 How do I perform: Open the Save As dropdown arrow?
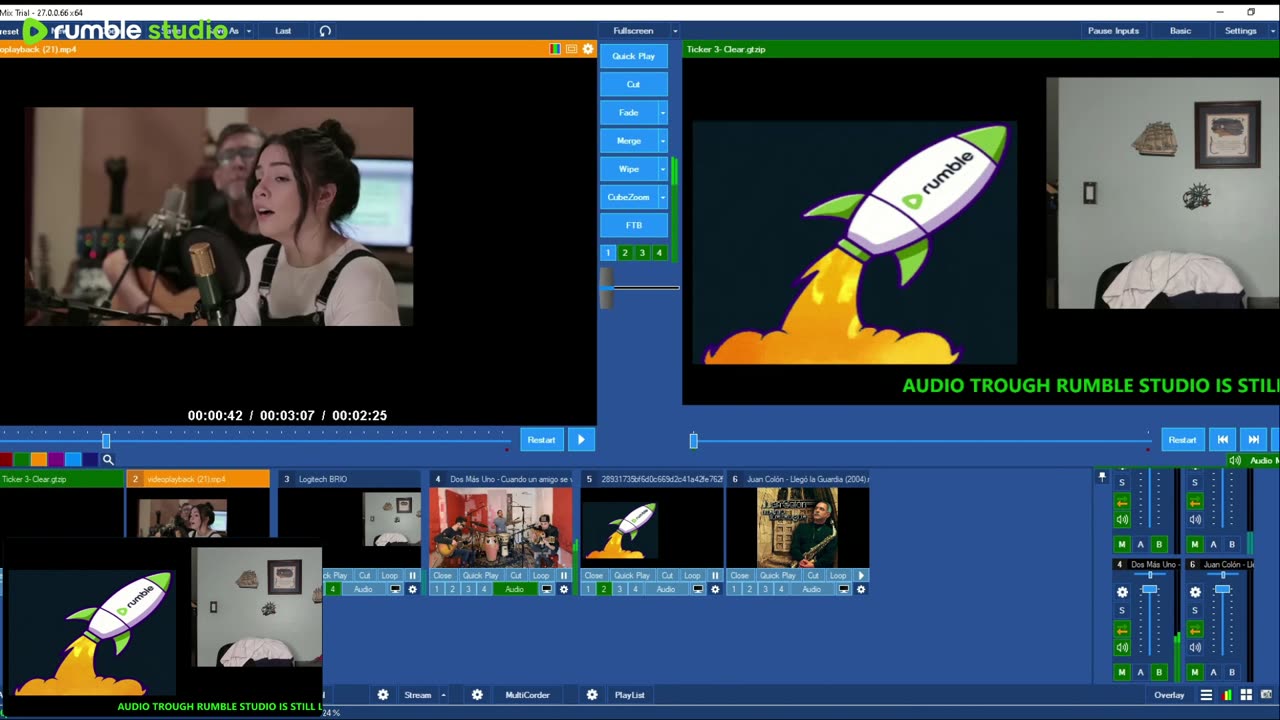[x=249, y=31]
